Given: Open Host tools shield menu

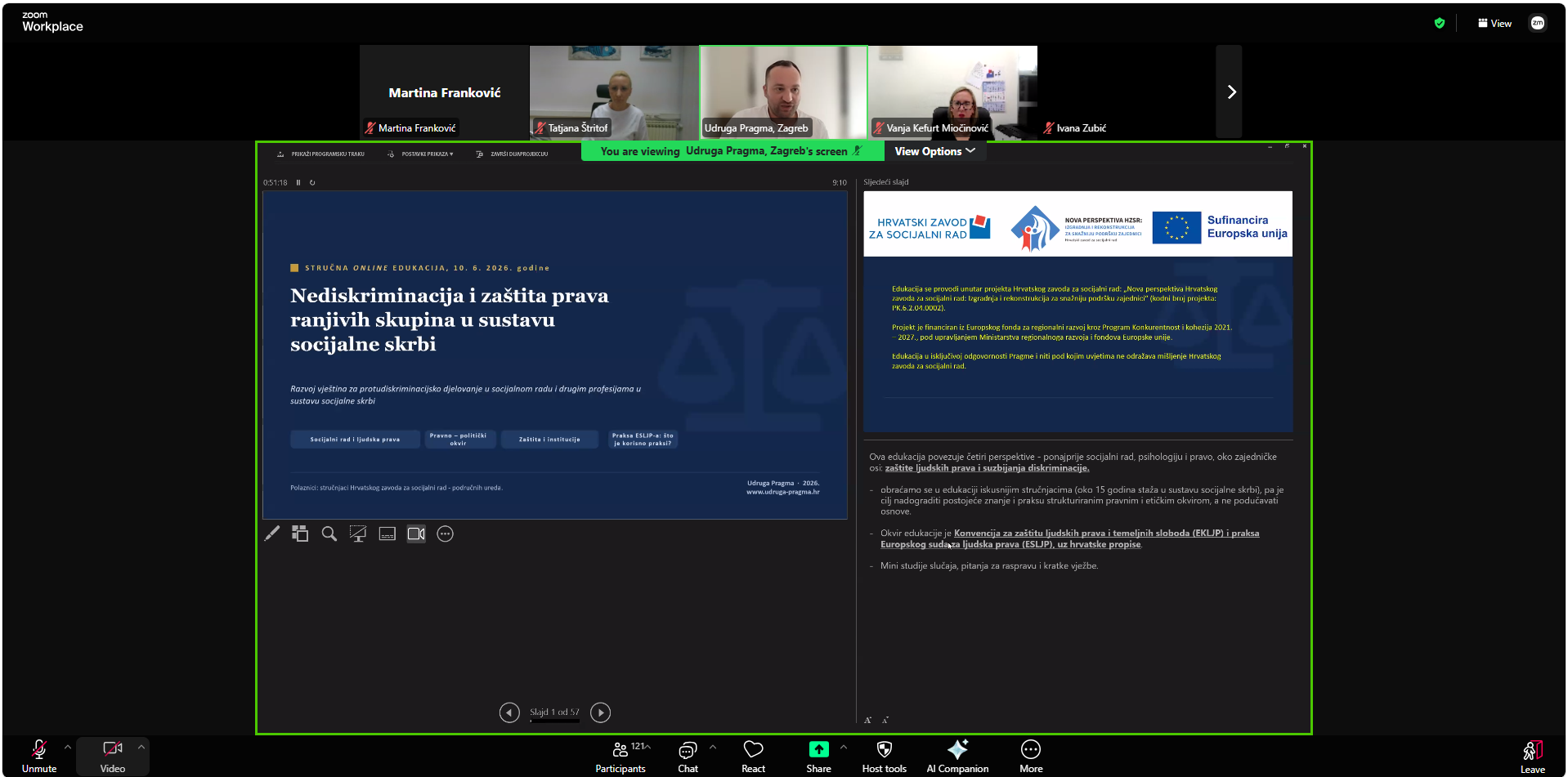Looking at the screenshot, I should tap(885, 756).
